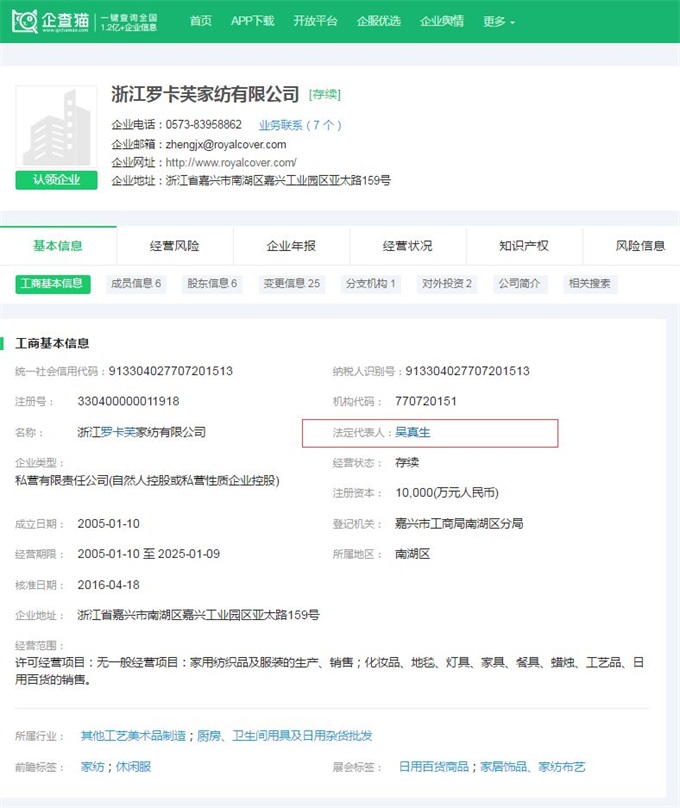
Task: Open legal representative 吴真生 link
Action: click(413, 433)
